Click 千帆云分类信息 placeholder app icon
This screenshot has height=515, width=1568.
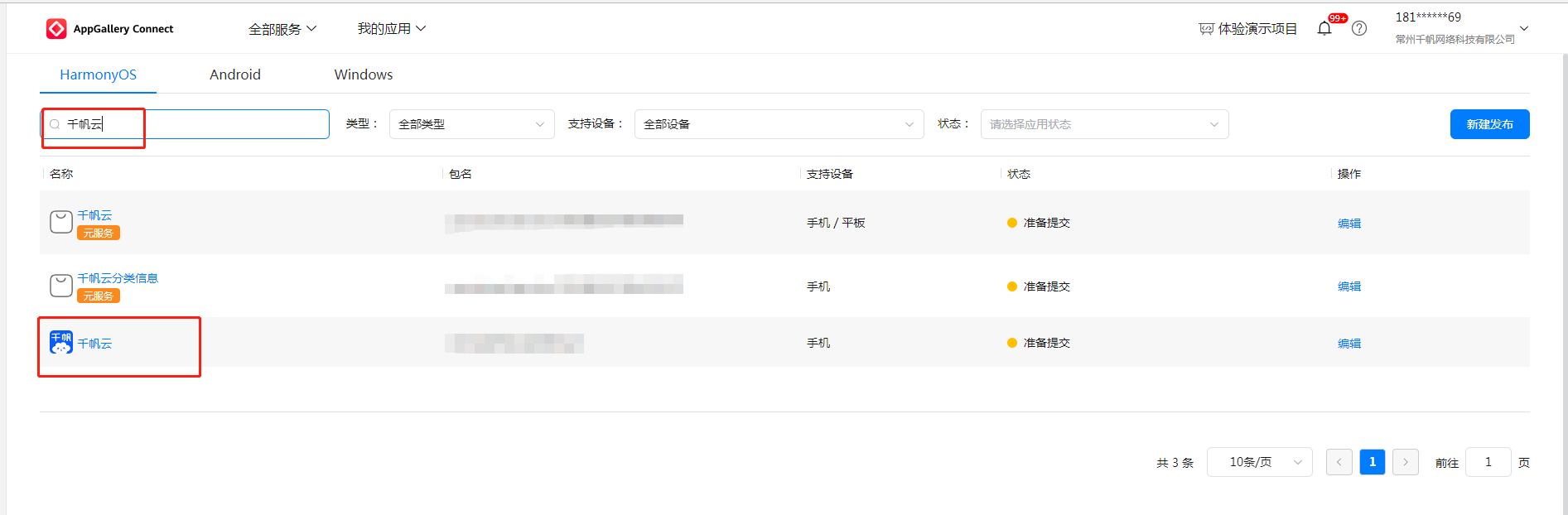[x=61, y=286]
